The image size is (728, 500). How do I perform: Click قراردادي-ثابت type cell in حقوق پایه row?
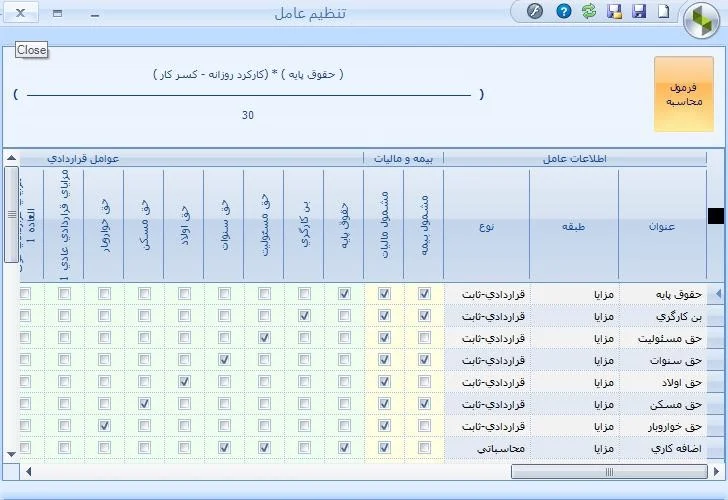click(487, 294)
